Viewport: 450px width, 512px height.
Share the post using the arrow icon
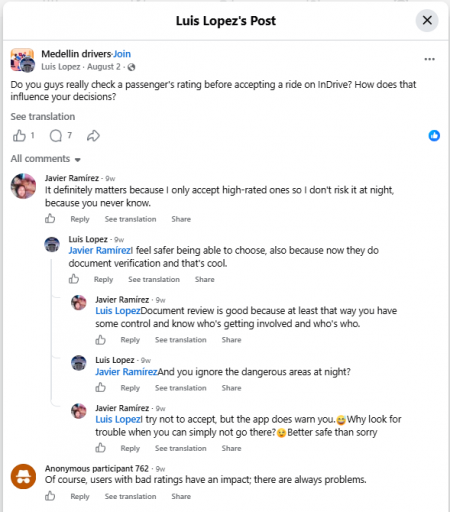click(x=93, y=136)
